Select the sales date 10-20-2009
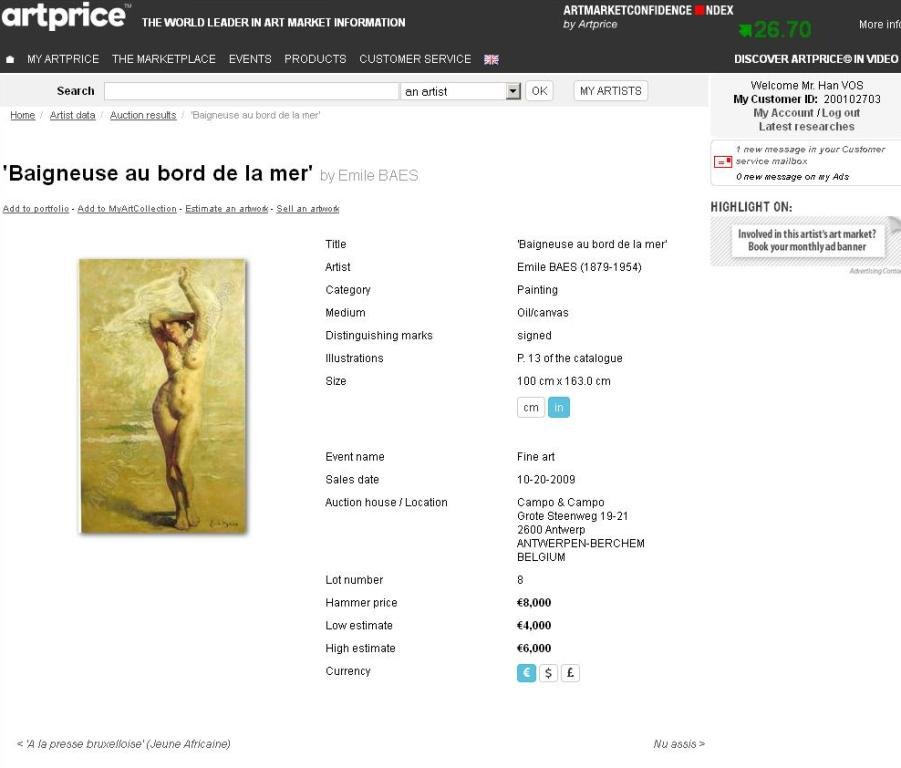Viewport: 901px width, 768px height. pos(546,480)
